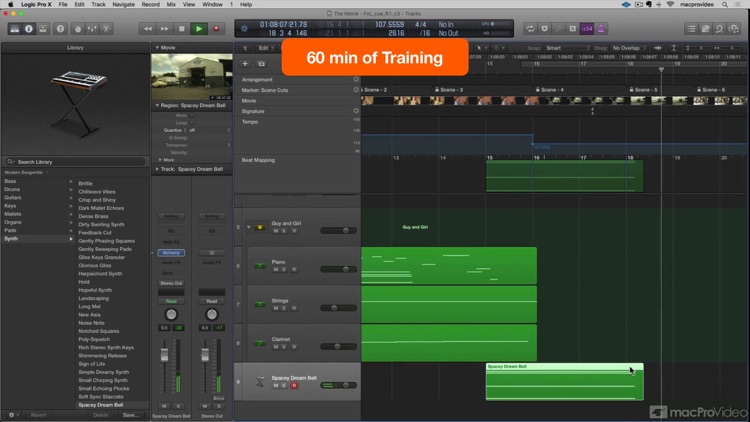Image resolution: width=750 pixels, height=422 pixels.
Task: Click the catch/up arrow button beside Edit
Action: point(245,48)
